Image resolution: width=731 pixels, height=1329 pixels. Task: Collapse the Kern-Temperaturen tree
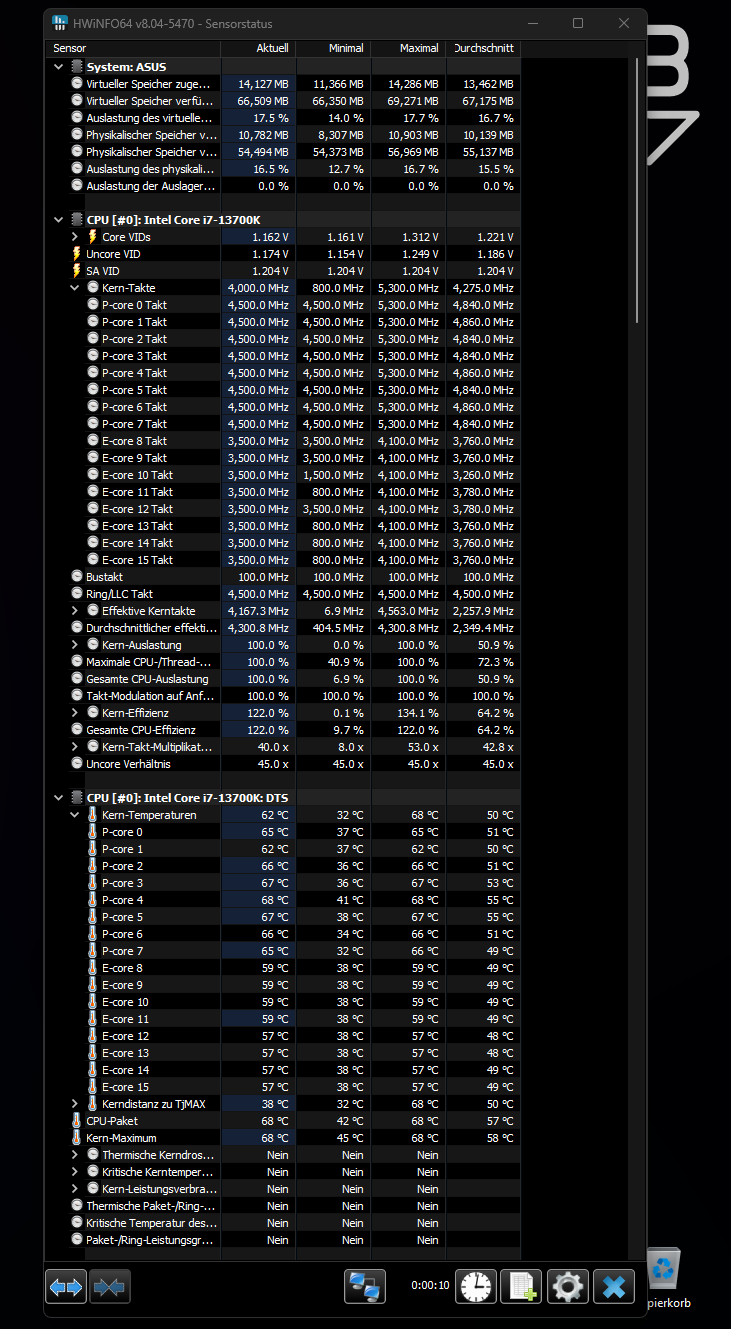tap(75, 815)
